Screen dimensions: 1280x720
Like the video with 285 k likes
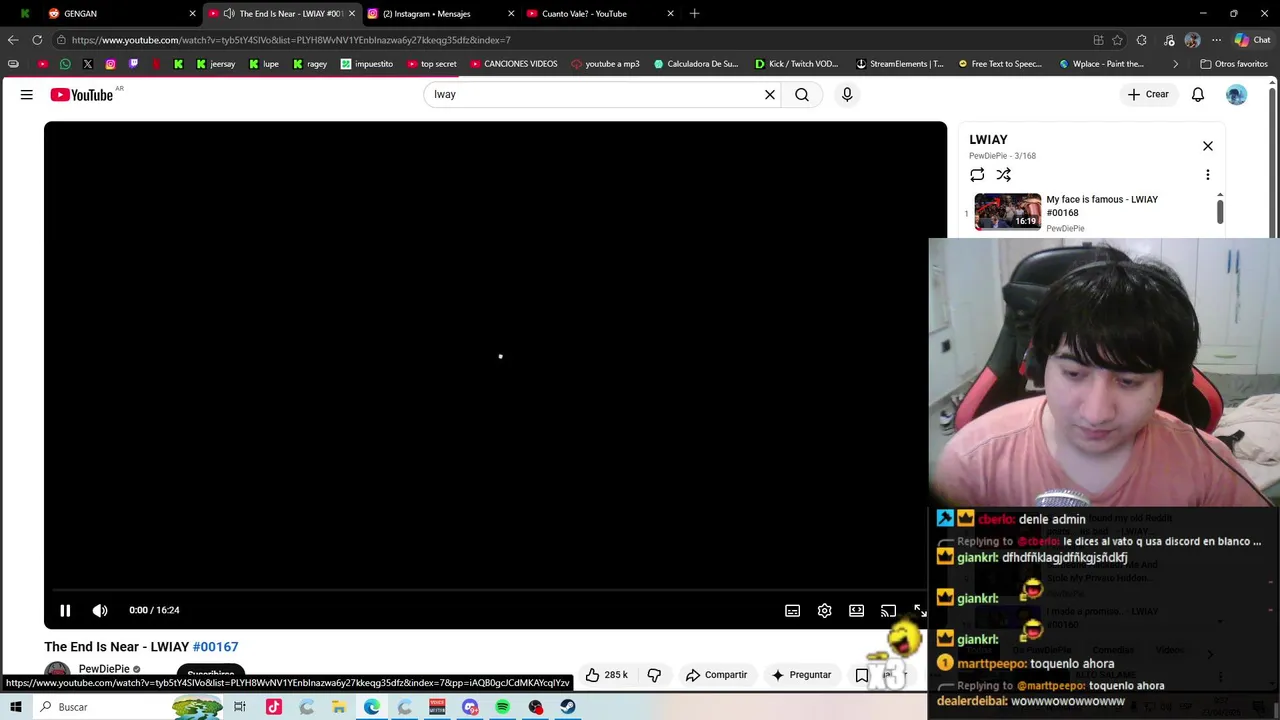607,675
